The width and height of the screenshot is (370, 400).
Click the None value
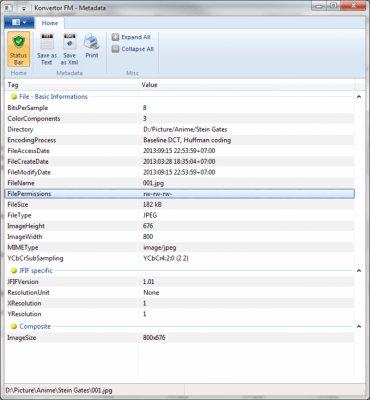pos(151,292)
